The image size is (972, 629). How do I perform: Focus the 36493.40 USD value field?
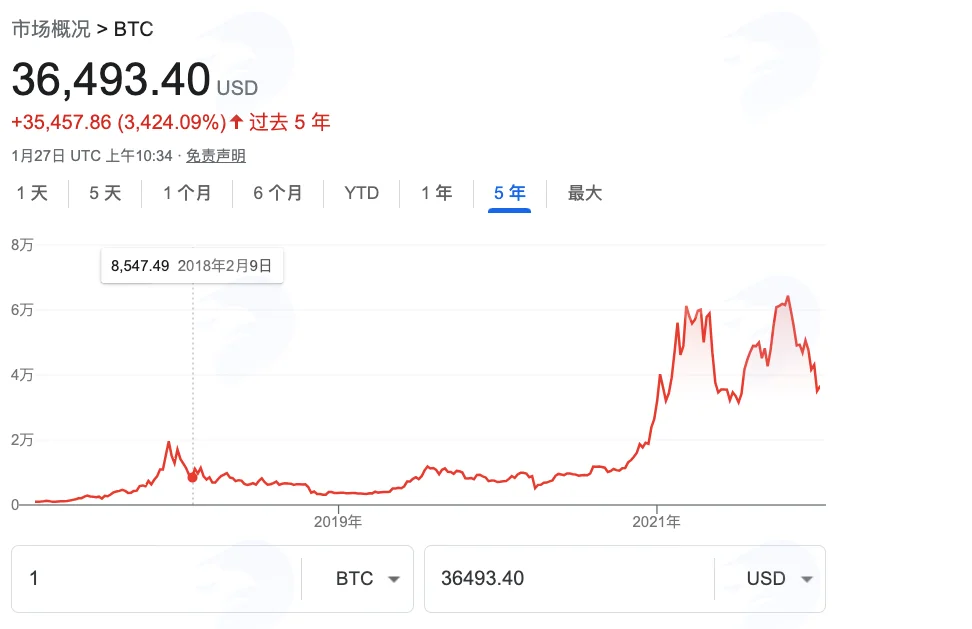[x=569, y=579]
